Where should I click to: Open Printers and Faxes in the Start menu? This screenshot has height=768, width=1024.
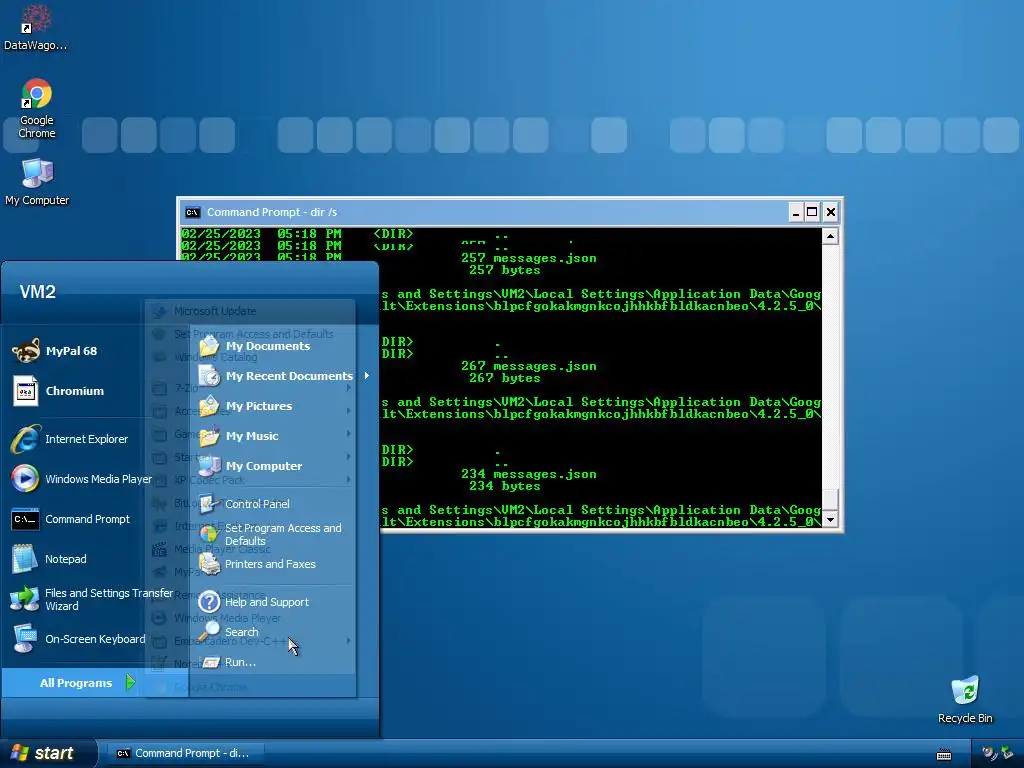tap(257, 564)
